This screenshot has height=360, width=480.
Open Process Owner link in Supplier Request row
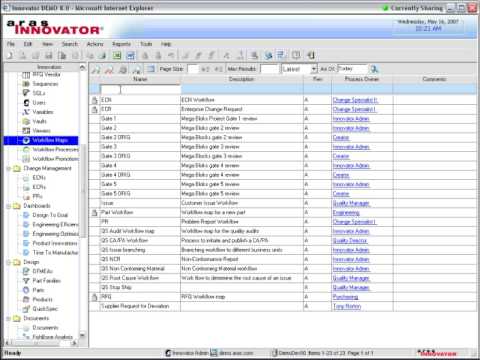tap(347, 306)
